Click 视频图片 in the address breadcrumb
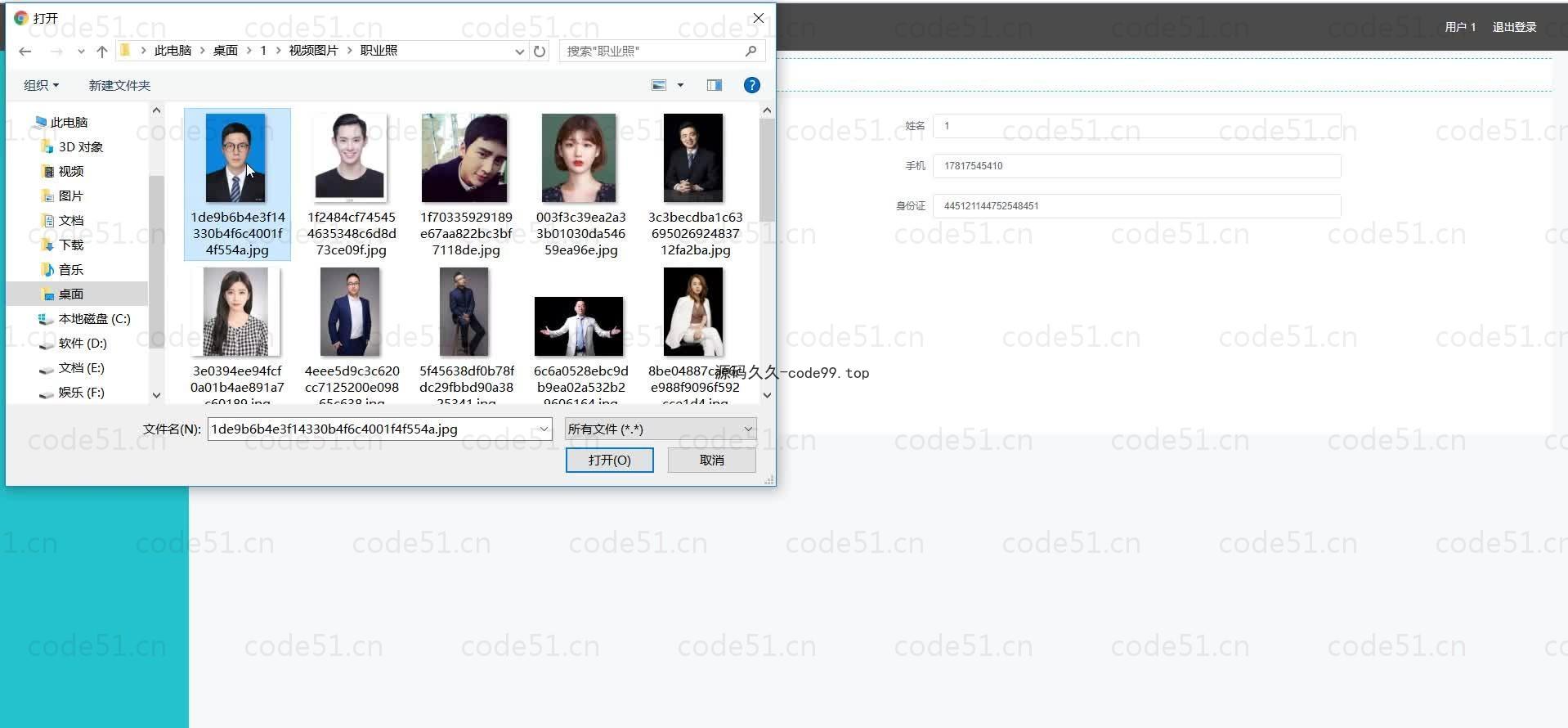The height and width of the screenshot is (728, 1568). (x=313, y=51)
